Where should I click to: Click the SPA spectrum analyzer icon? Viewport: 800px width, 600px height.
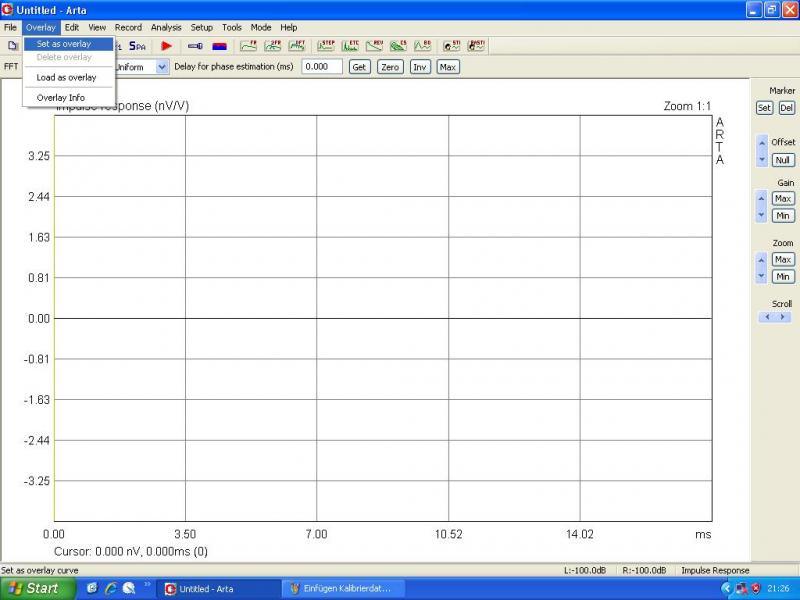pos(137,46)
